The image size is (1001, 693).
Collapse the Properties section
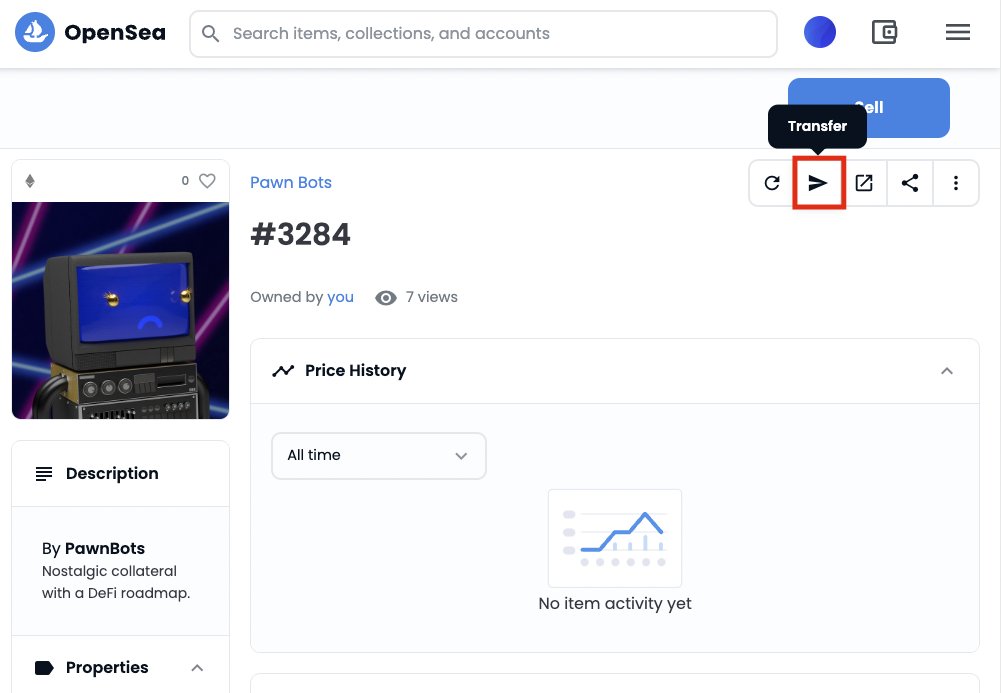(197, 667)
